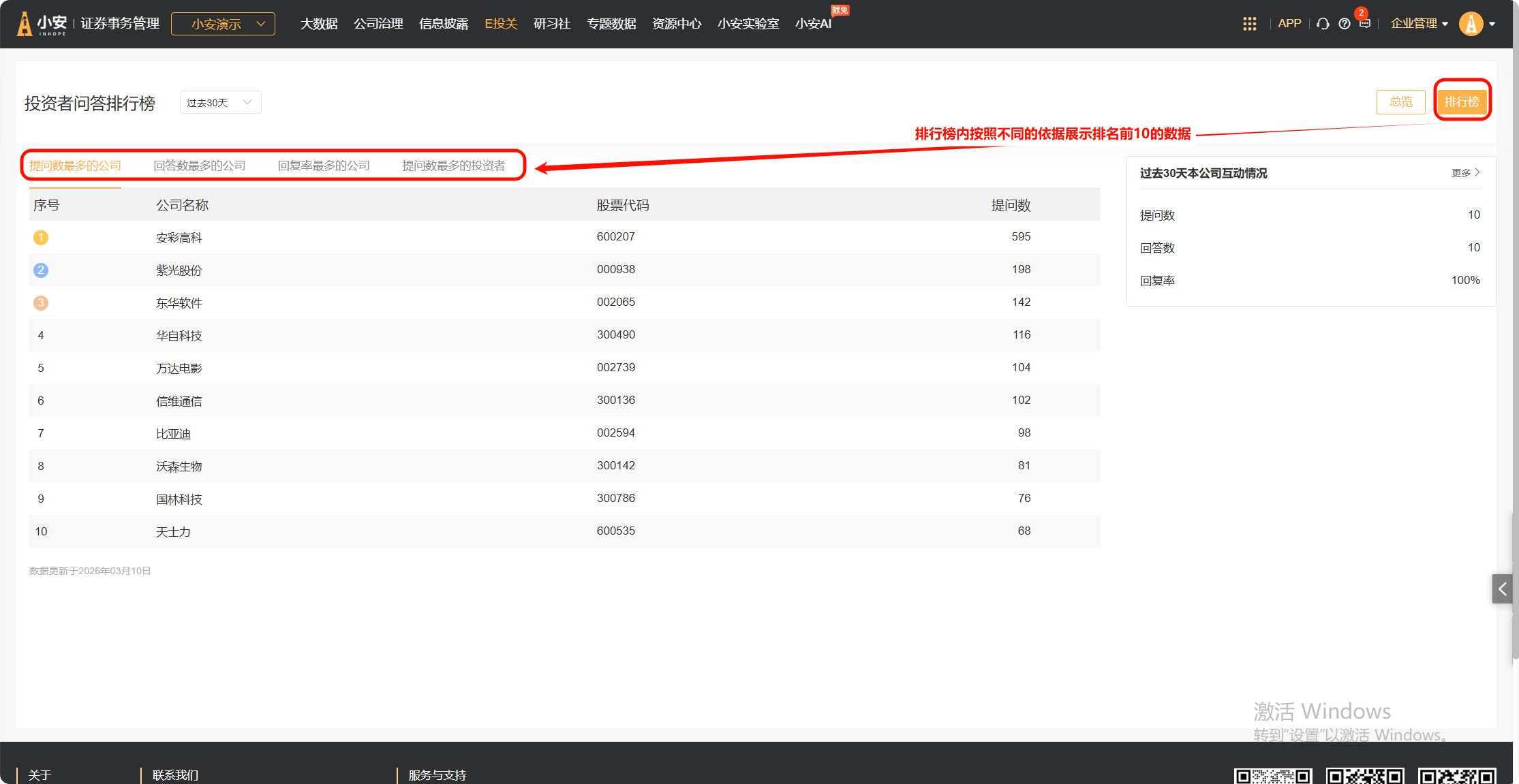Click the APP link in header
The image size is (1519, 784).
[x=1289, y=24]
